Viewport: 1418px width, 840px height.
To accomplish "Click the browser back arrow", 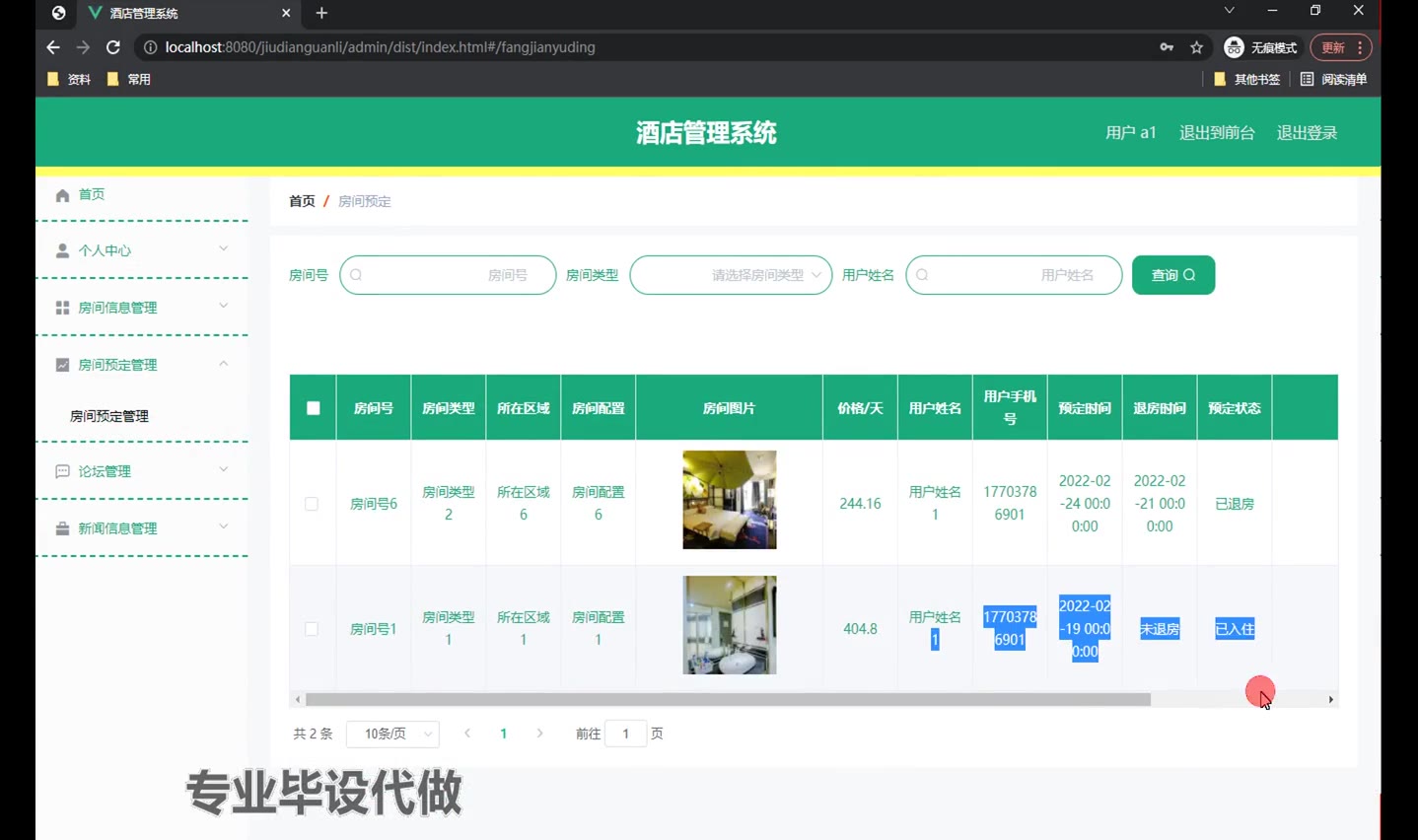I will coord(53,47).
